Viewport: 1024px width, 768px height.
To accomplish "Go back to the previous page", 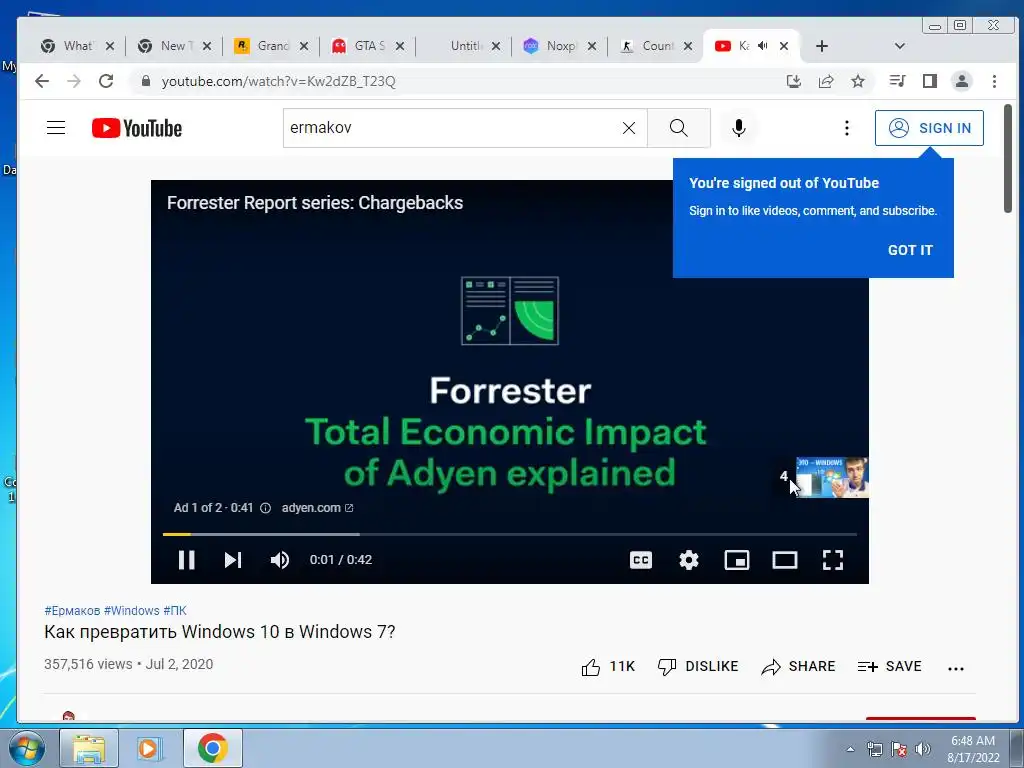I will [x=42, y=81].
